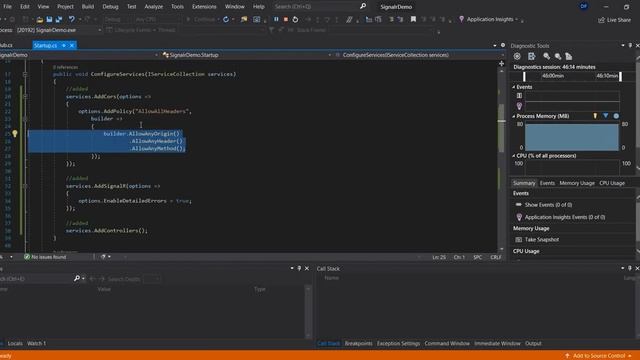The width and height of the screenshot is (640, 360).
Task: Open the SignalrDemo.Startup class dropdown
Action: pyautogui.click(x=247, y=55)
